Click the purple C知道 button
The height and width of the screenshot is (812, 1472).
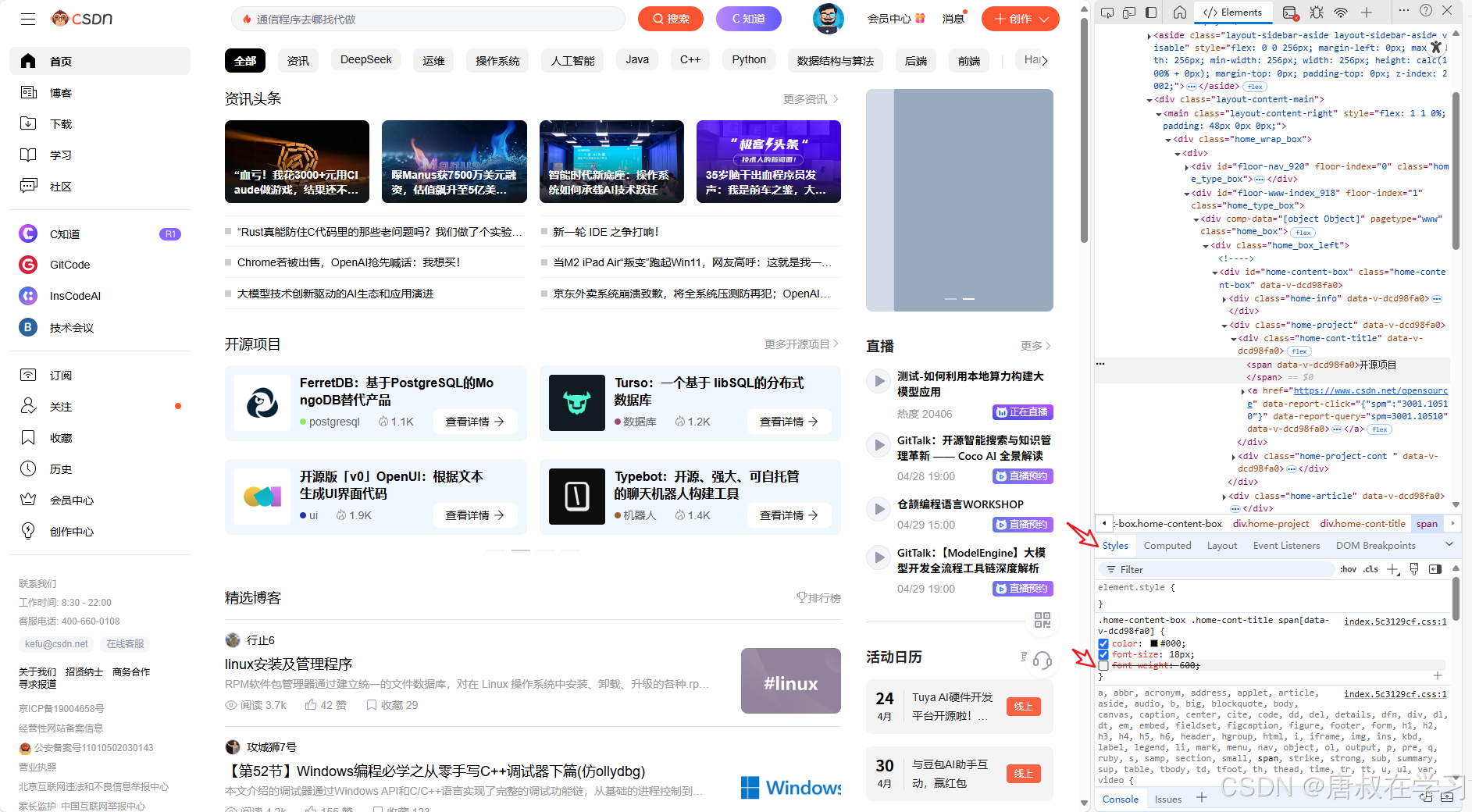(749, 19)
